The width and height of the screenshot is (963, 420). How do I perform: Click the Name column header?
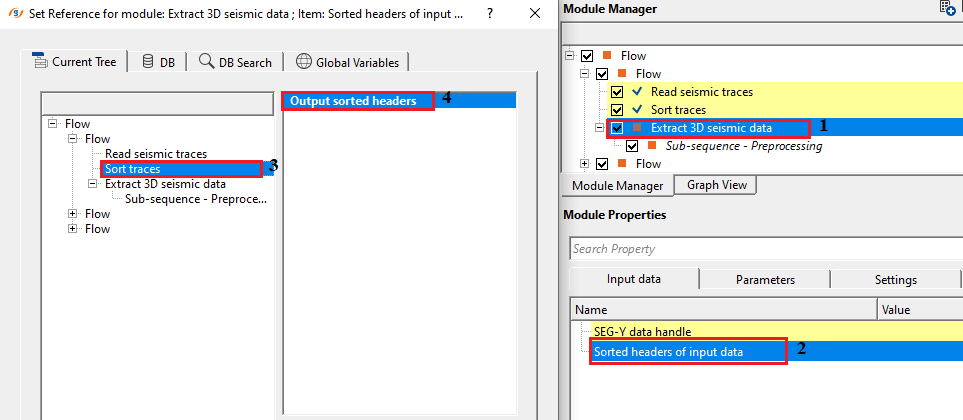point(723,310)
